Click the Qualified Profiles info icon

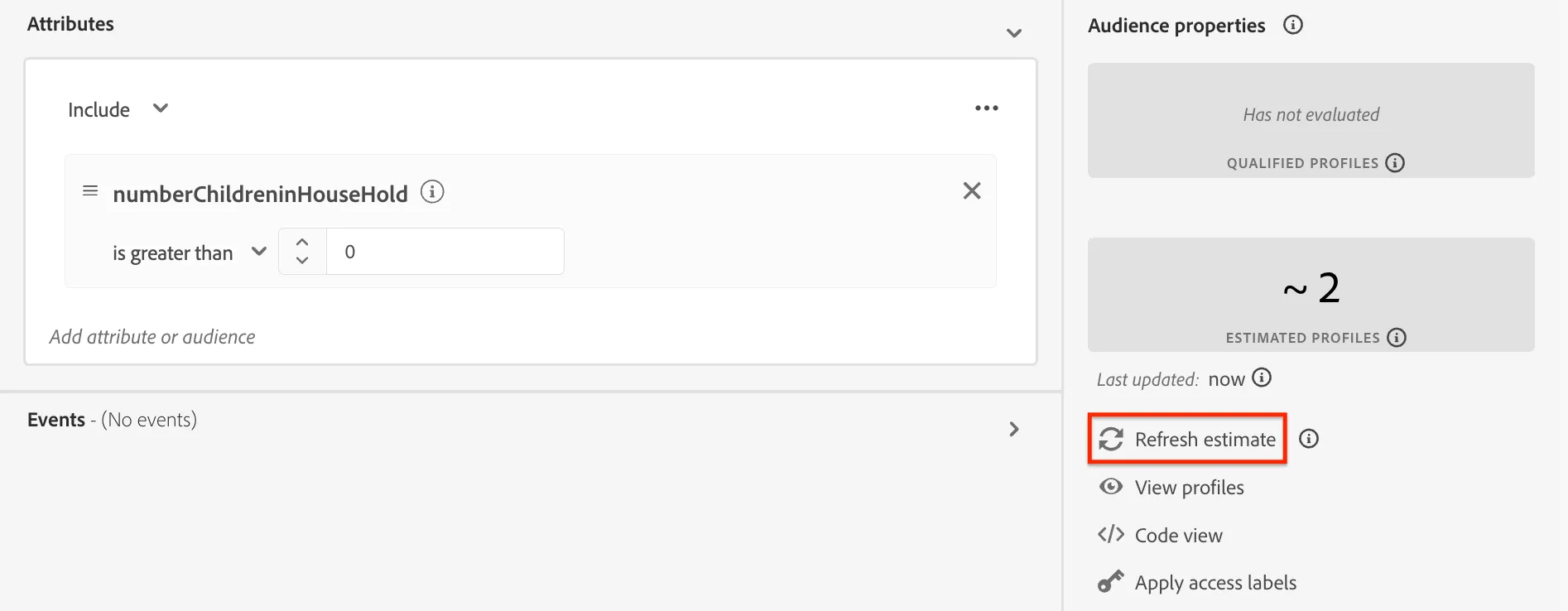pos(1395,163)
